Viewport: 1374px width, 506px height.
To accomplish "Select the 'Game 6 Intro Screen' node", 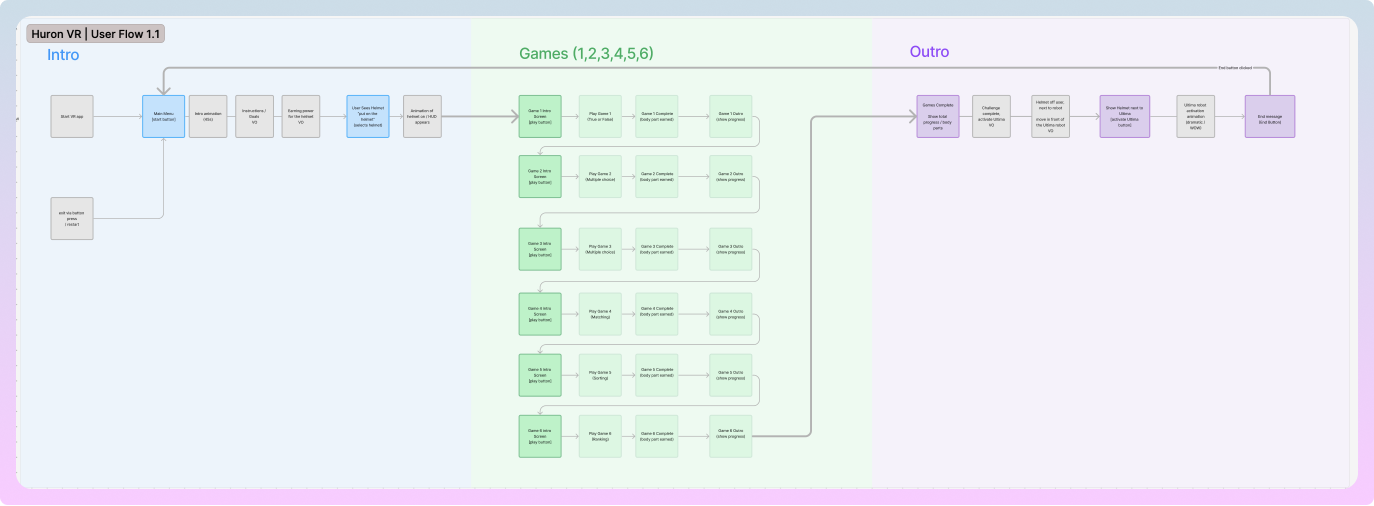I will [540, 436].
